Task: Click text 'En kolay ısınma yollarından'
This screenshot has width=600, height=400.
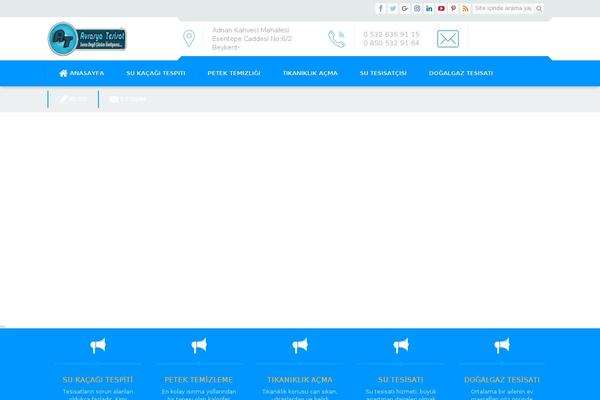Action: [x=199, y=392]
